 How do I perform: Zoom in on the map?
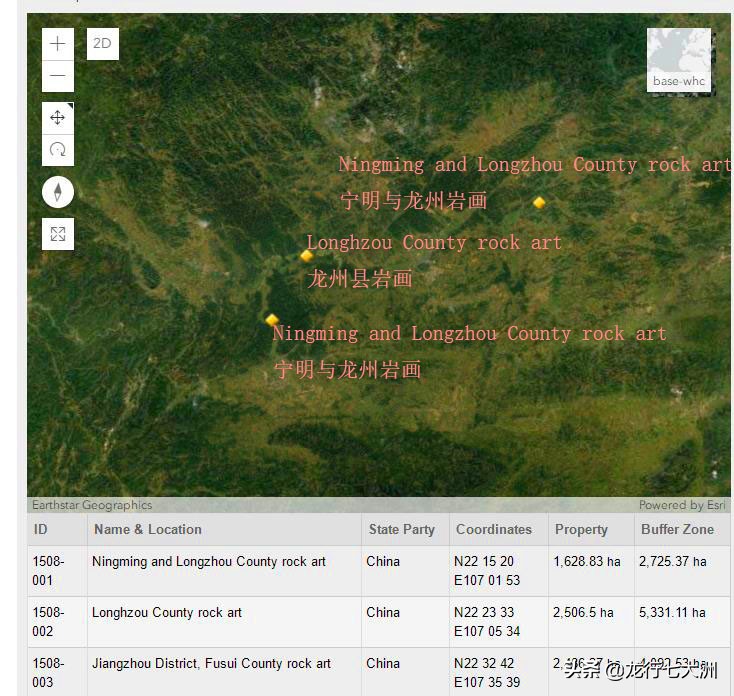(x=58, y=44)
